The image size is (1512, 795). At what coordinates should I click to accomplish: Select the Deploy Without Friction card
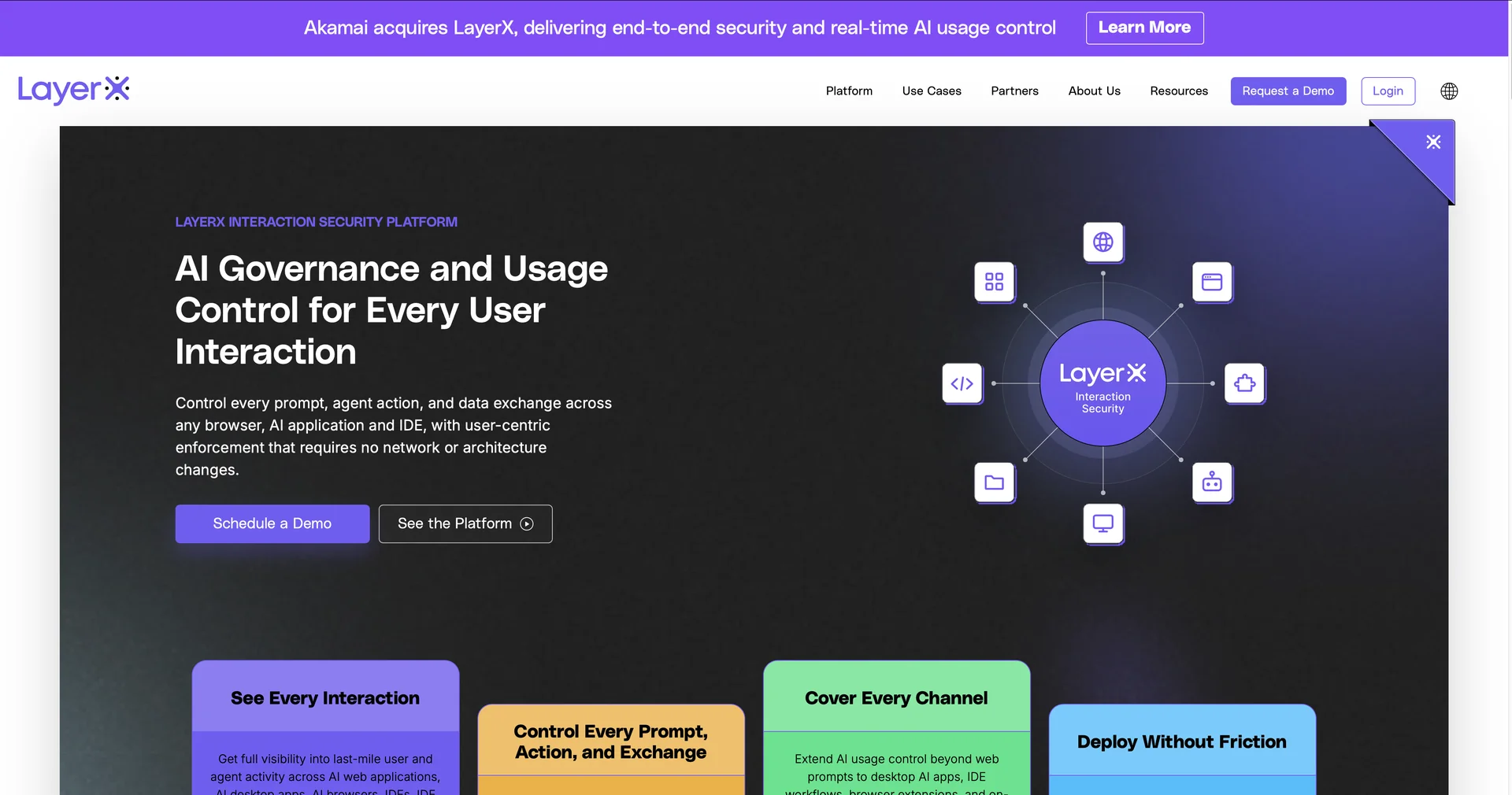[x=1182, y=749]
